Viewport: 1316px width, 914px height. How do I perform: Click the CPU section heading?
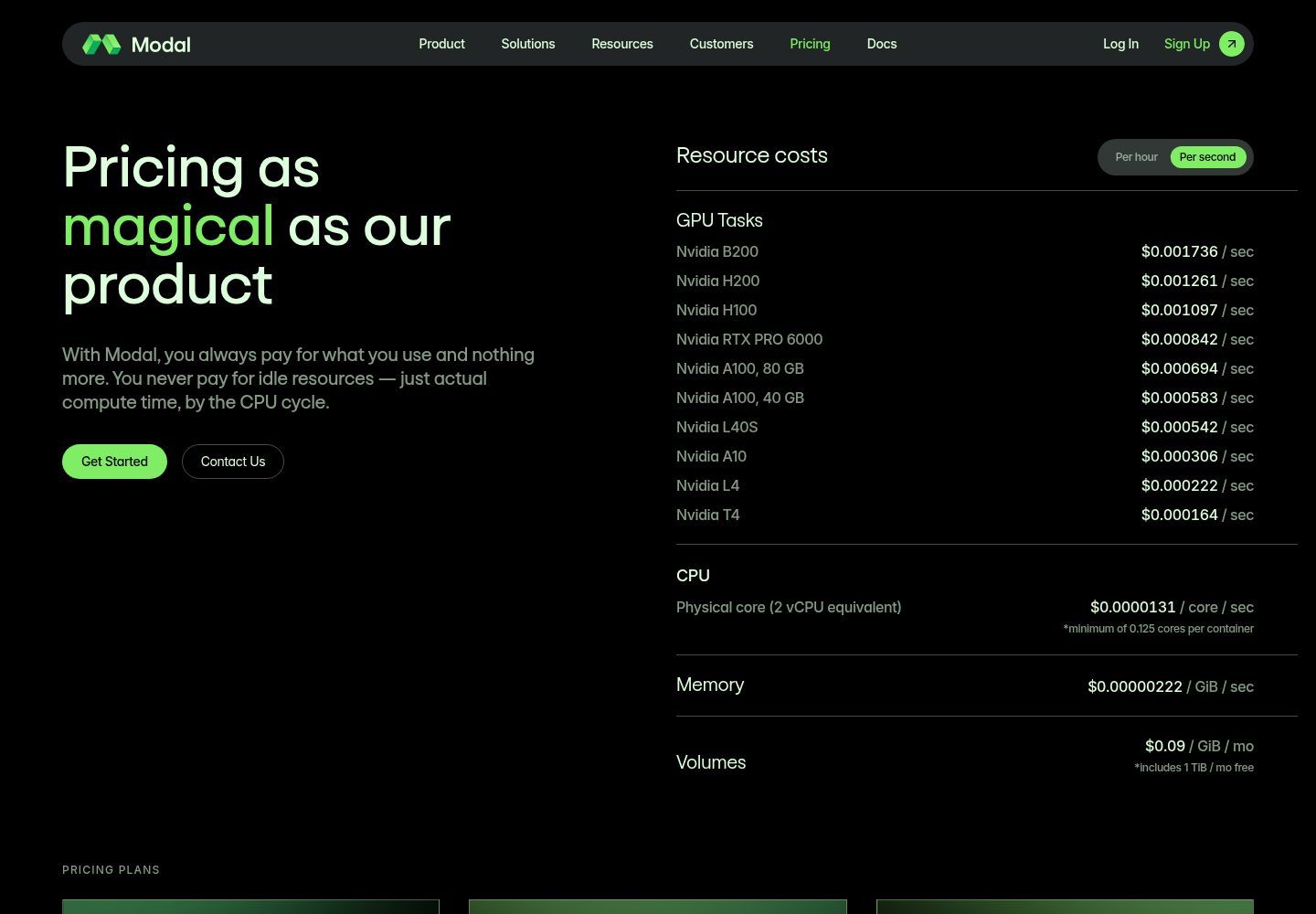tap(693, 576)
